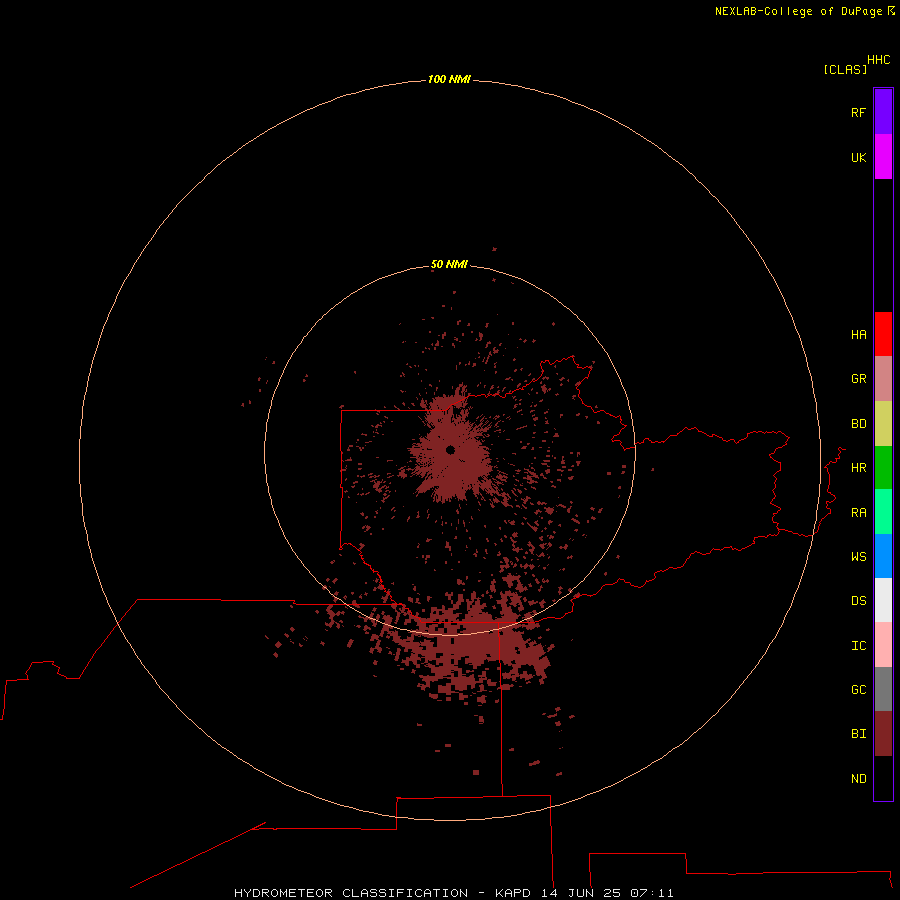Pick the HR green legend swatch
This screenshot has height=900, width=900.
pos(883,468)
